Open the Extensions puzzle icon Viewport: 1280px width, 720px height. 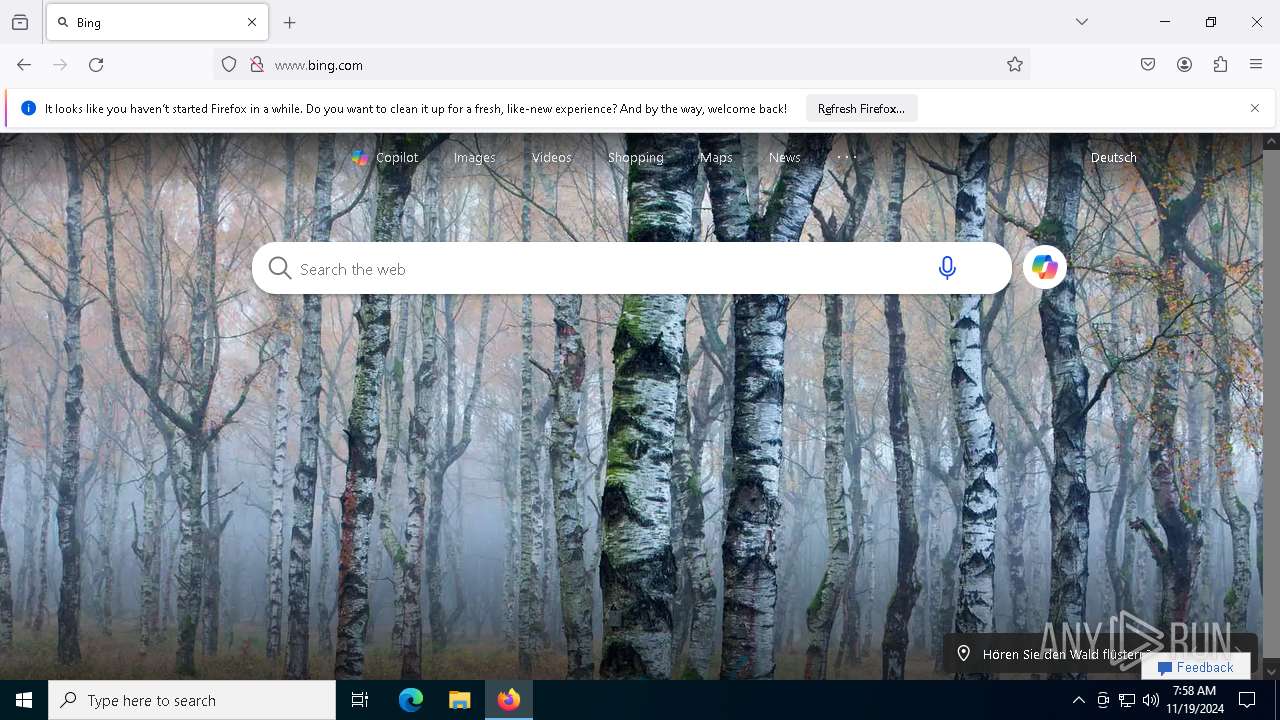coord(1220,65)
